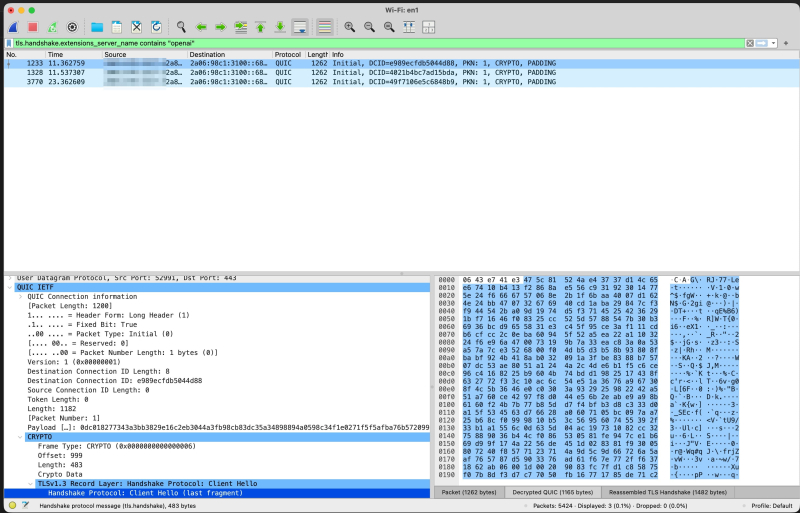Switch to Reassembled TLS Handshake tab
Screen dimensions: 800x513
coord(668,493)
